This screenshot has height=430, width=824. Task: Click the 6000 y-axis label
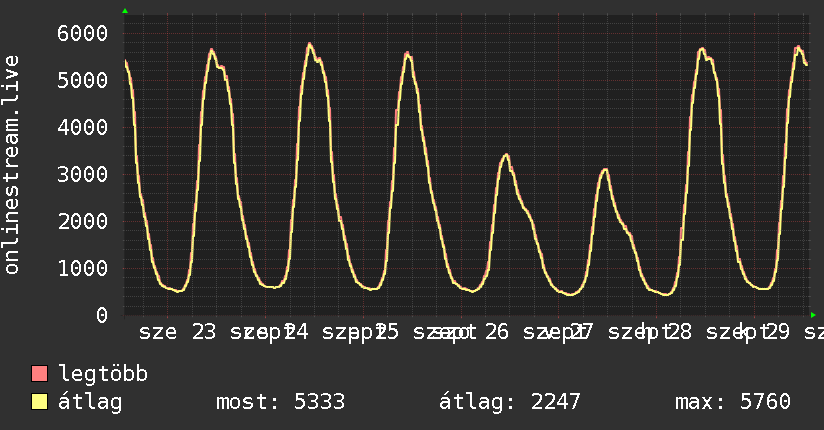(83, 33)
